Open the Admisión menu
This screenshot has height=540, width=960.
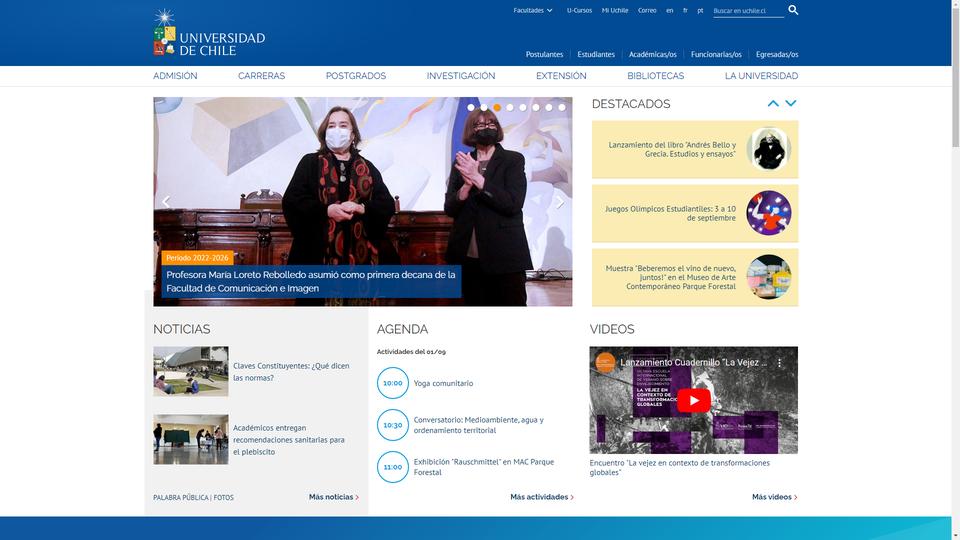(175, 76)
